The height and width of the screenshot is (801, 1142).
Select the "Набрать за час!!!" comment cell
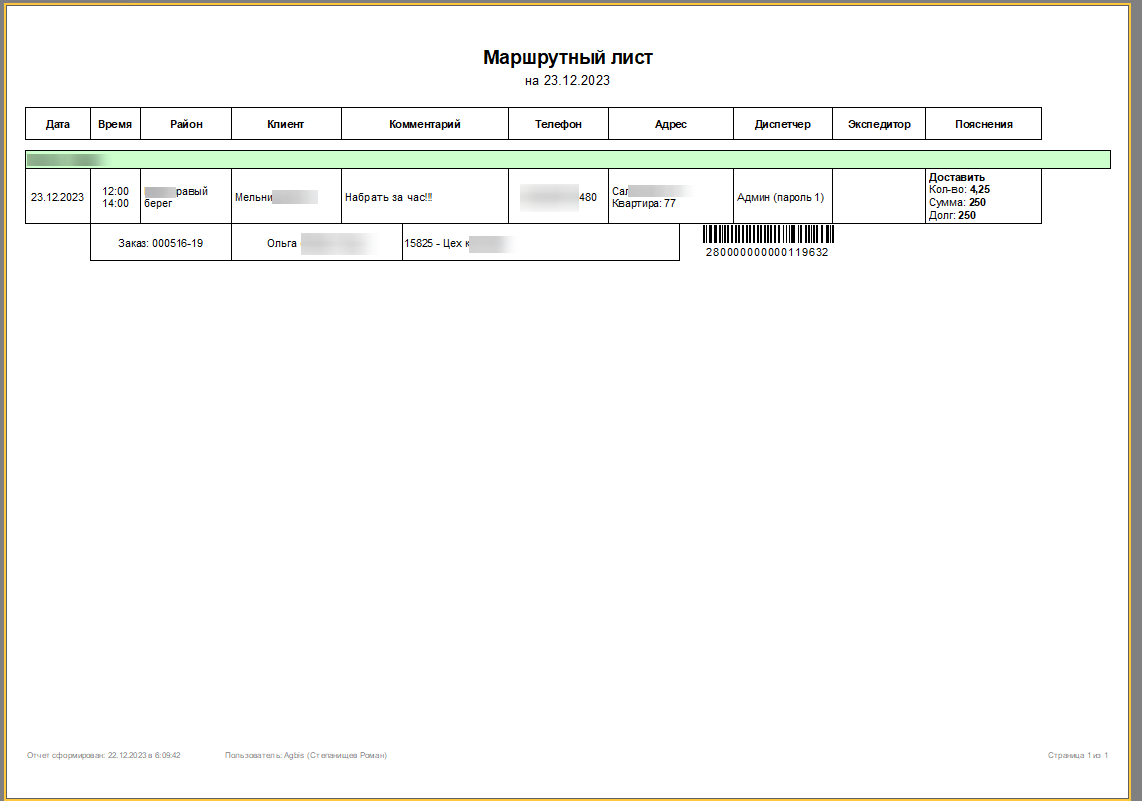[x=389, y=197]
